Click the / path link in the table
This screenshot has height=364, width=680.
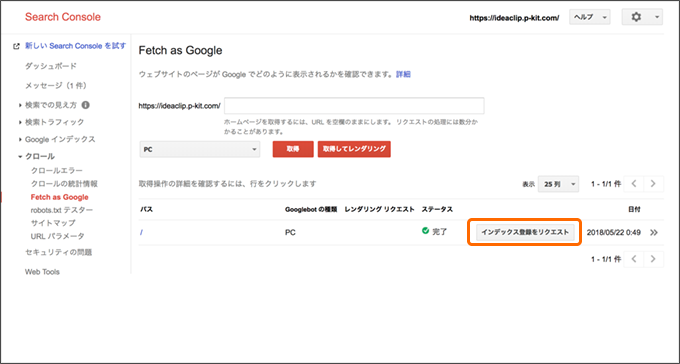tap(141, 233)
